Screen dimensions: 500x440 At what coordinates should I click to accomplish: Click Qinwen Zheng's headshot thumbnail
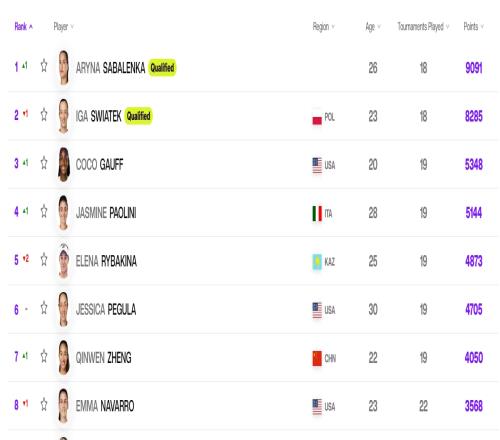point(63,358)
